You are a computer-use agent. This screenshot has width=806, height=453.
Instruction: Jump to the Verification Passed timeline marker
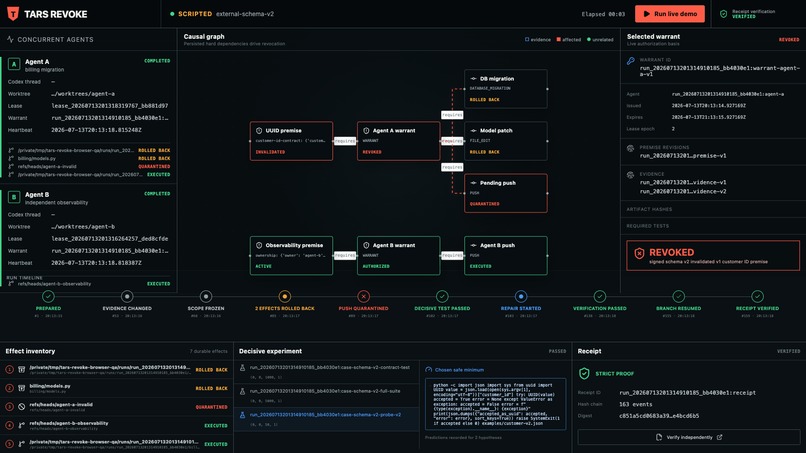pos(600,296)
